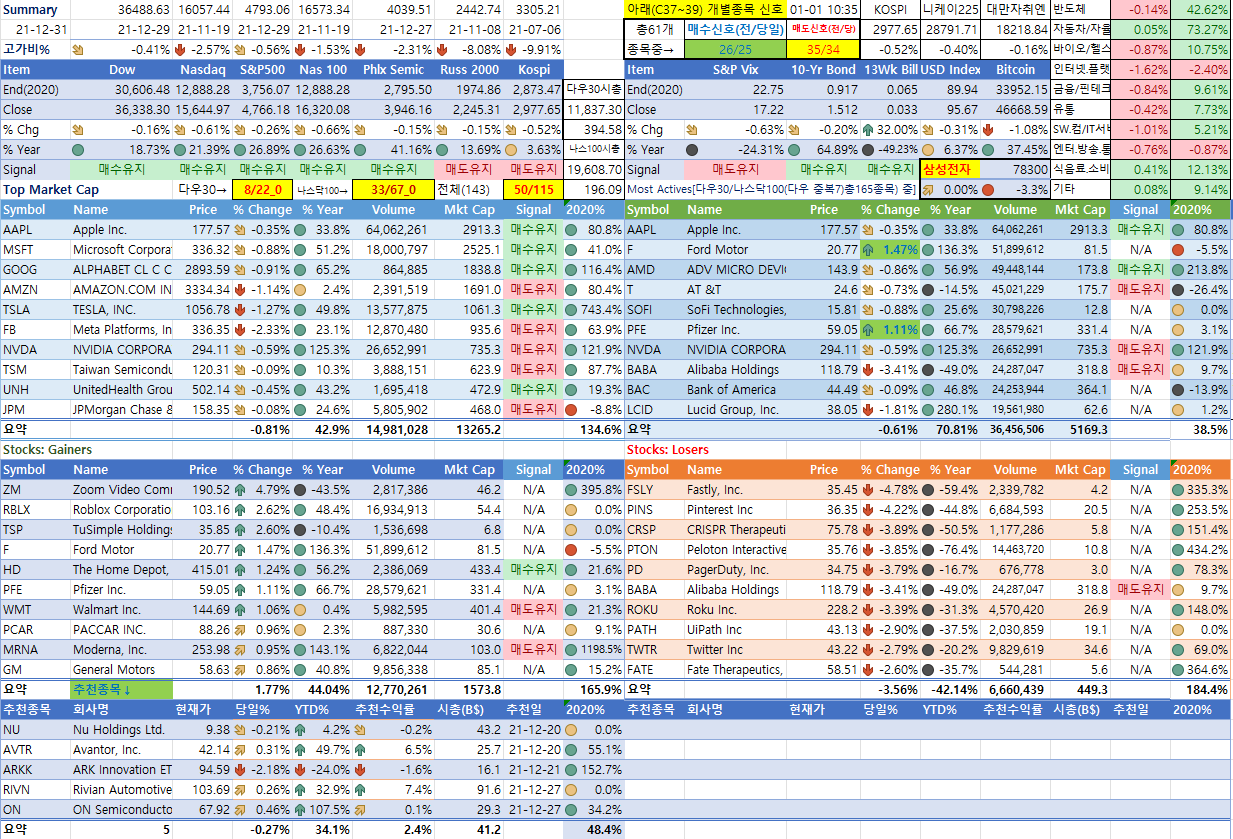Click the red circle next to JPM's -8.8%
The image size is (1233, 839).
click(x=571, y=409)
